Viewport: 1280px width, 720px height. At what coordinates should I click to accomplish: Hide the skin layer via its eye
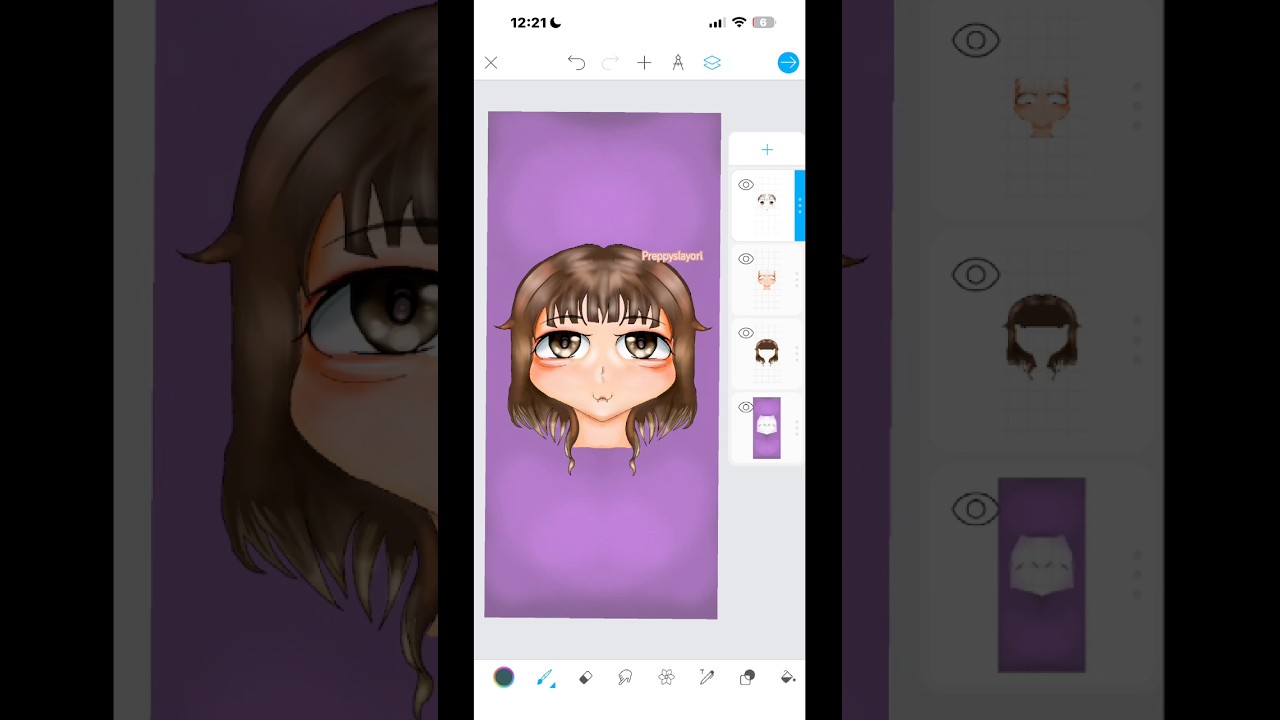tap(746, 259)
